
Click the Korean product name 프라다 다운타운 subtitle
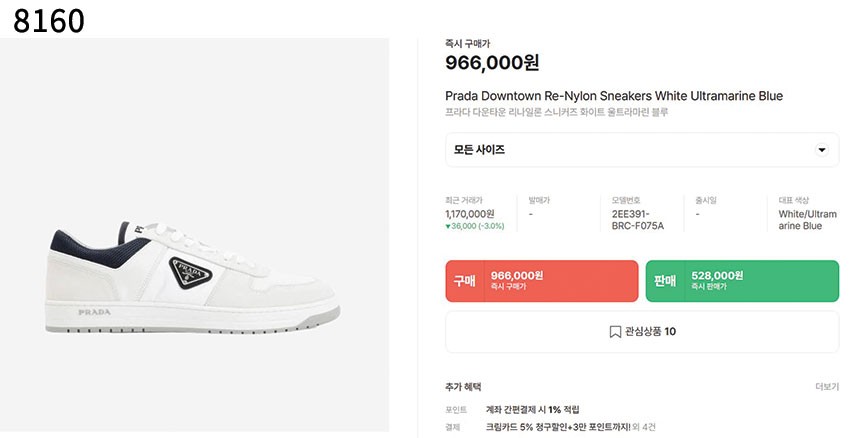557,112
